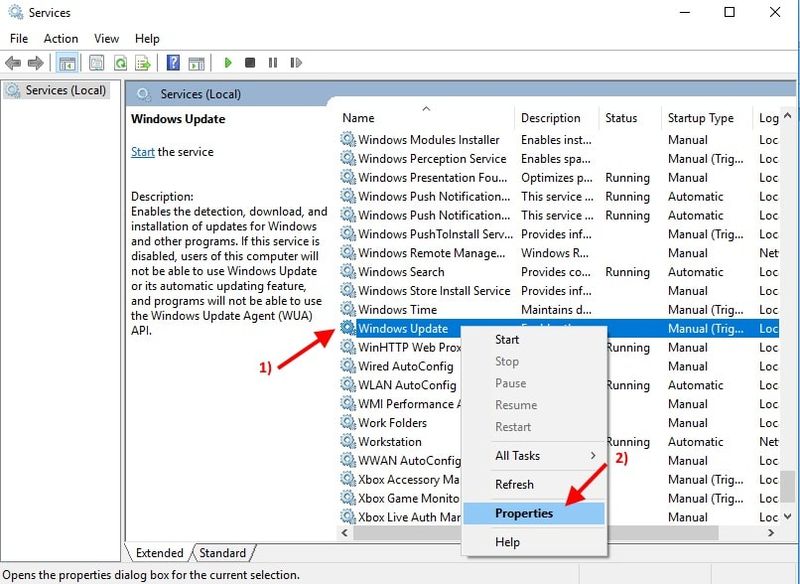Switch to the Extended tab

point(159,553)
